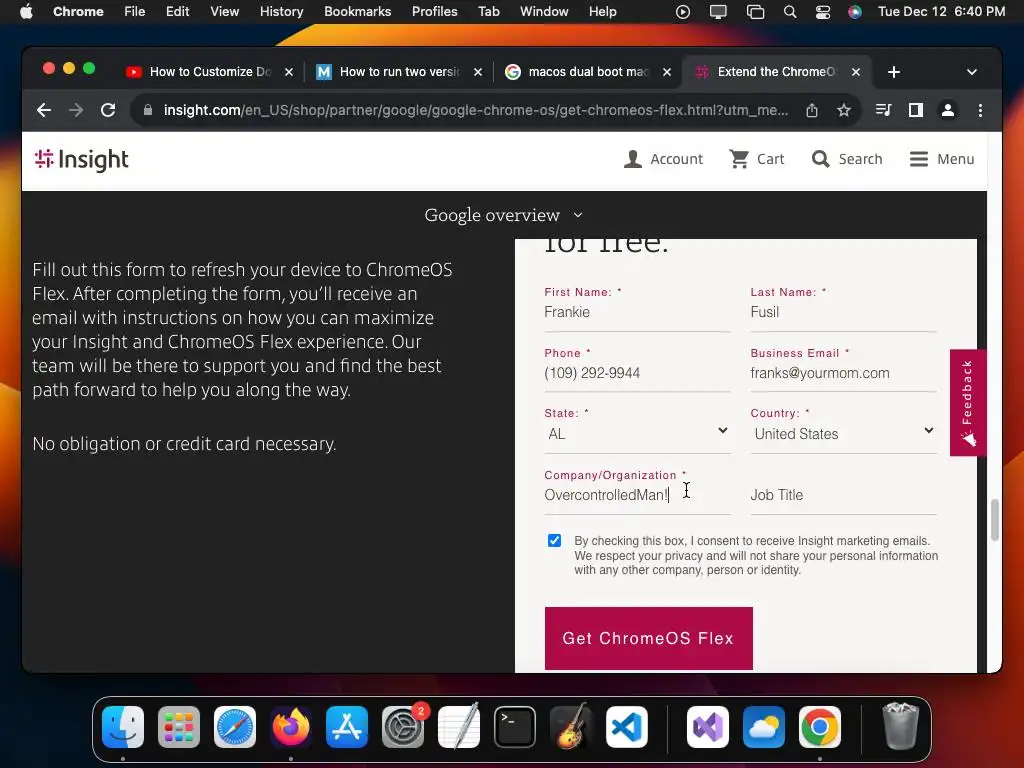The width and height of the screenshot is (1024, 768).
Task: Open the cloud app in the Dock
Action: 764,727
